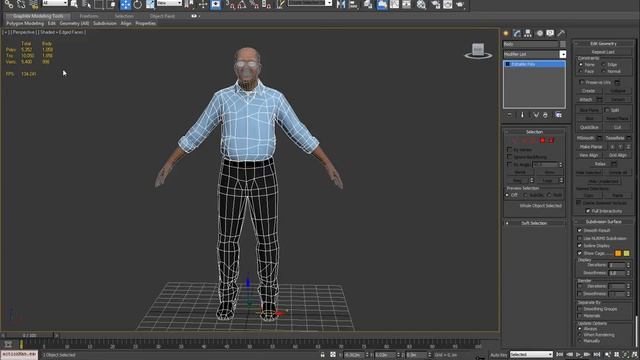640x360 pixels.
Task: Open the Motion panel tab icon
Action: [x=540, y=33]
